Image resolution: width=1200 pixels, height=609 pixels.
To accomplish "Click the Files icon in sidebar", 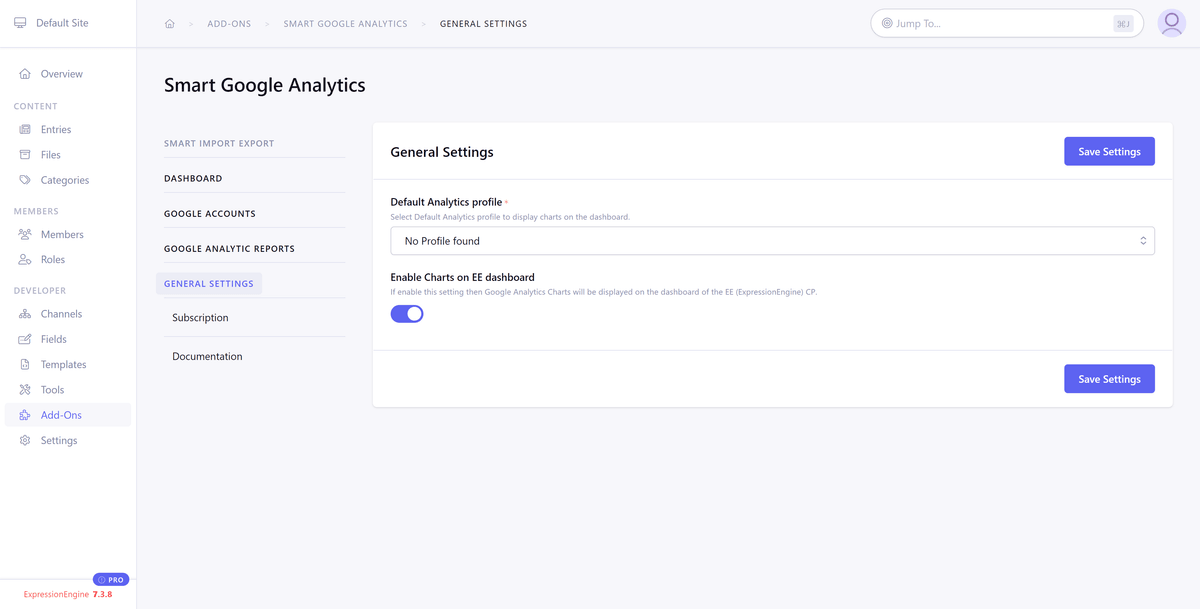I will 25,155.
